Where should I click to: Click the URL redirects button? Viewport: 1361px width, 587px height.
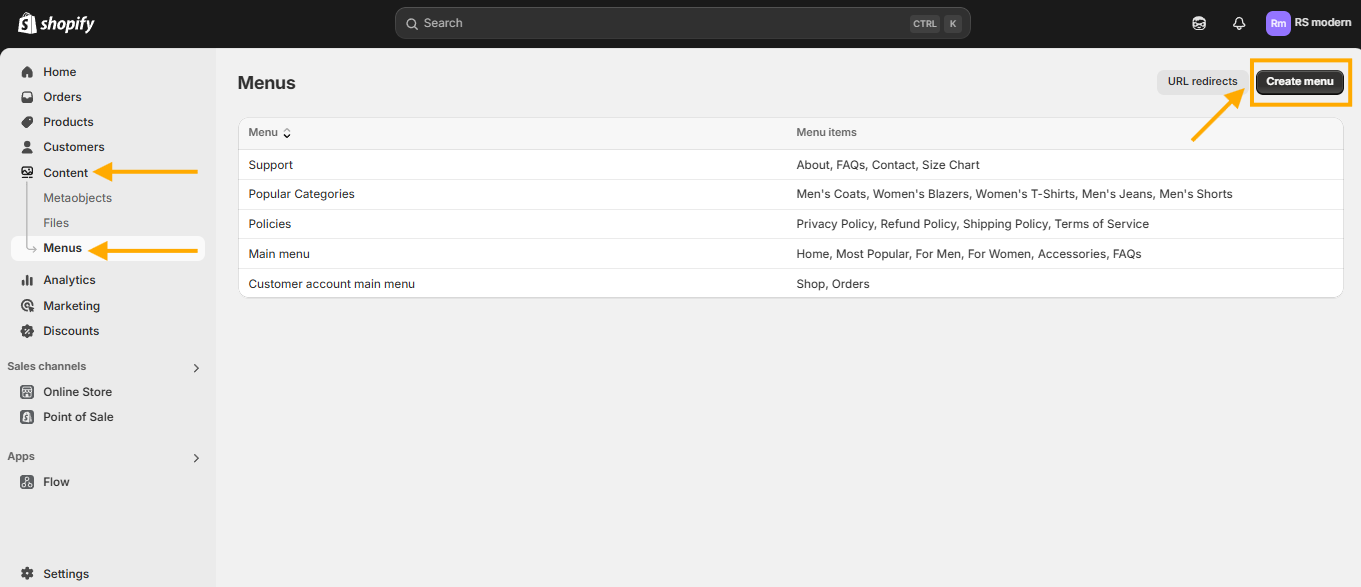pos(1203,82)
